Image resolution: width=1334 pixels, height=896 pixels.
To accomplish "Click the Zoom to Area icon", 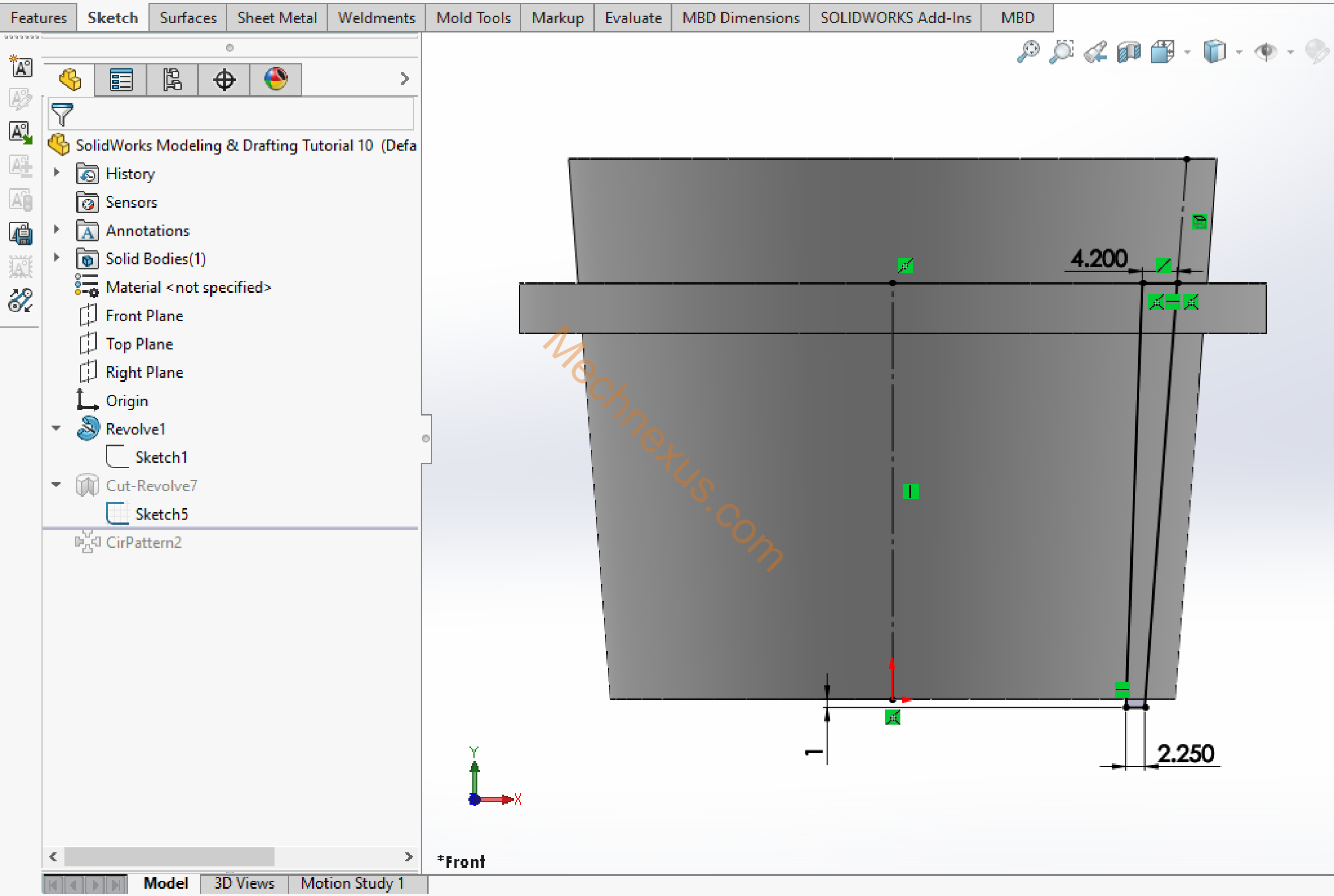I will [1061, 52].
